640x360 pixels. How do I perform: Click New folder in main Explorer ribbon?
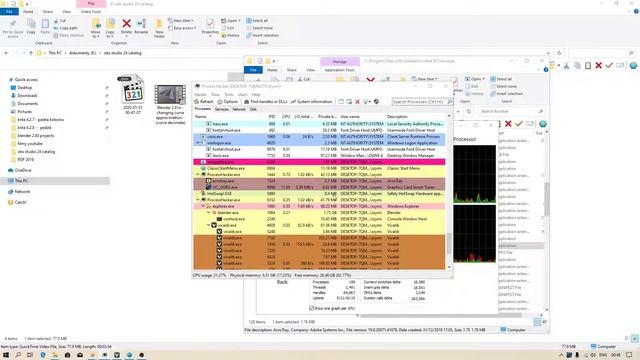(x=159, y=28)
